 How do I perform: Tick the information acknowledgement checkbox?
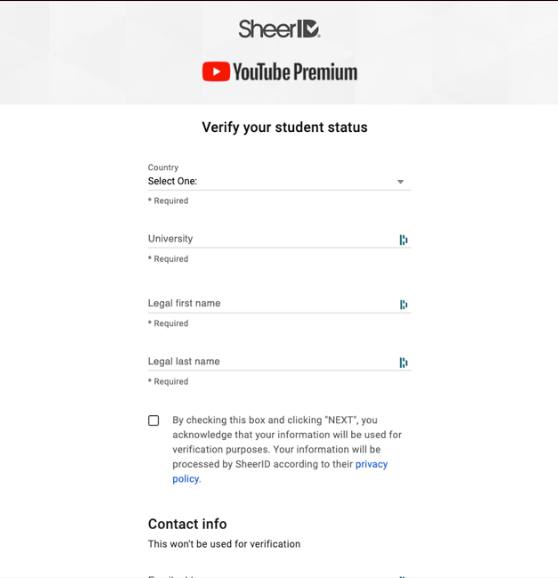(154, 421)
